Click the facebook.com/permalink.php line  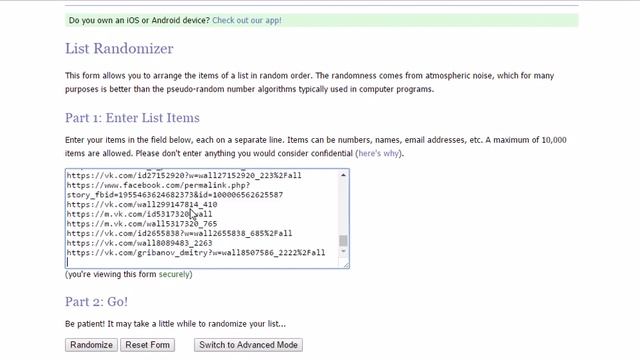[158, 185]
